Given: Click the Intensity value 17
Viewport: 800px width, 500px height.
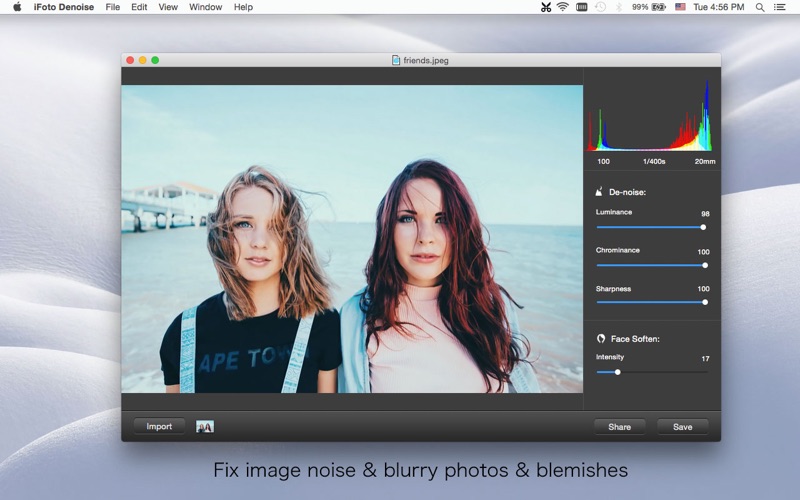Looking at the screenshot, I should 705,359.
